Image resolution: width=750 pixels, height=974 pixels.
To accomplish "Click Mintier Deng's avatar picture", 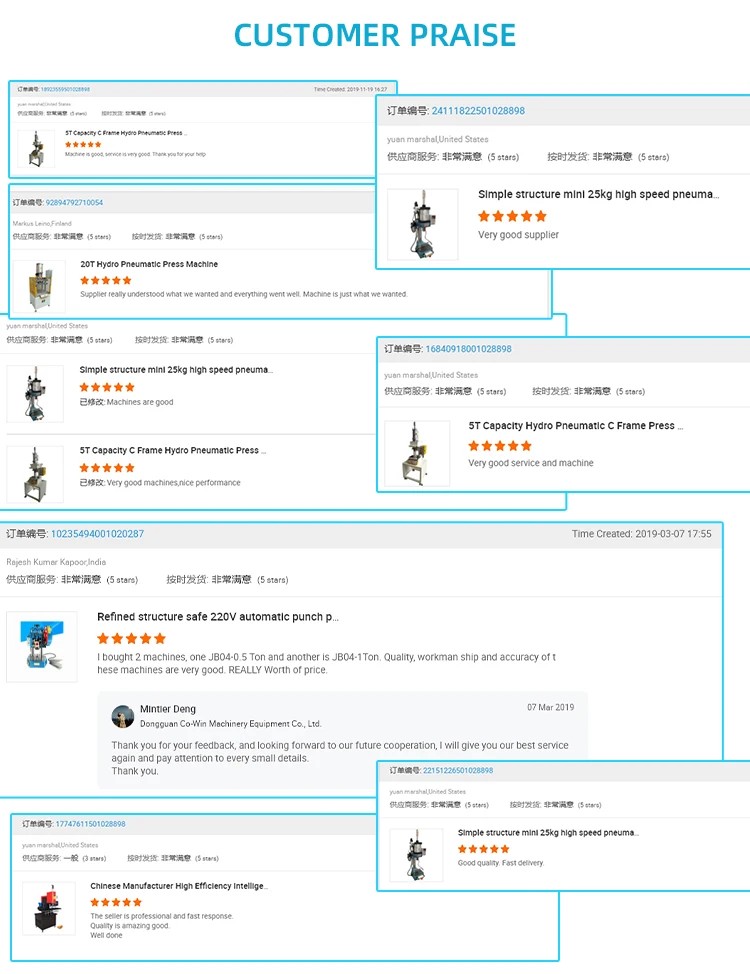I will tap(122, 716).
